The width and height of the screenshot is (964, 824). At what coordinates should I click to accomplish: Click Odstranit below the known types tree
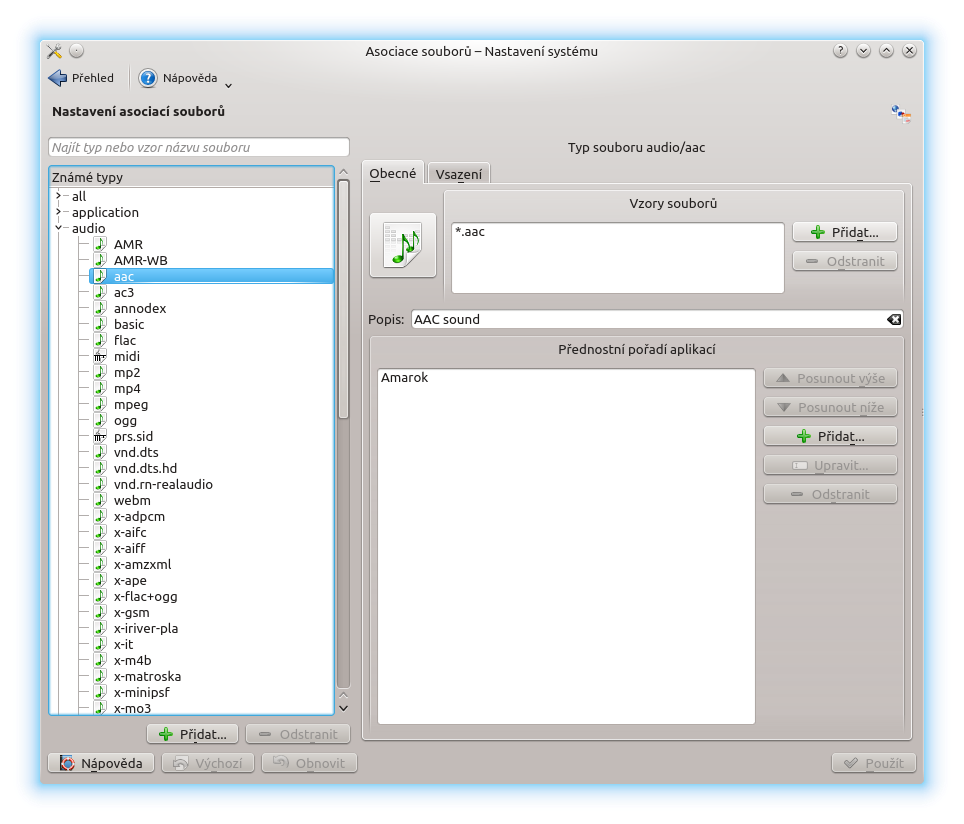coord(298,734)
